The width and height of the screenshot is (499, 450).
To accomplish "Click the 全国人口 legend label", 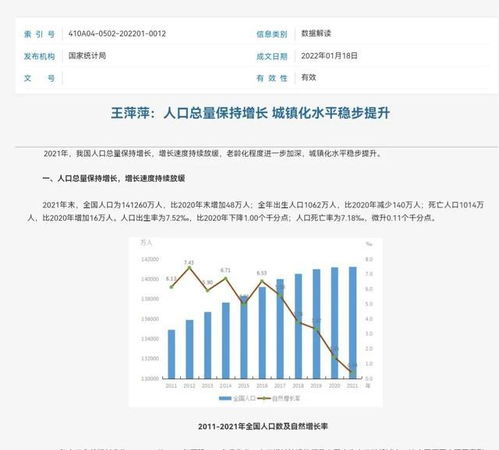I will tap(244, 398).
